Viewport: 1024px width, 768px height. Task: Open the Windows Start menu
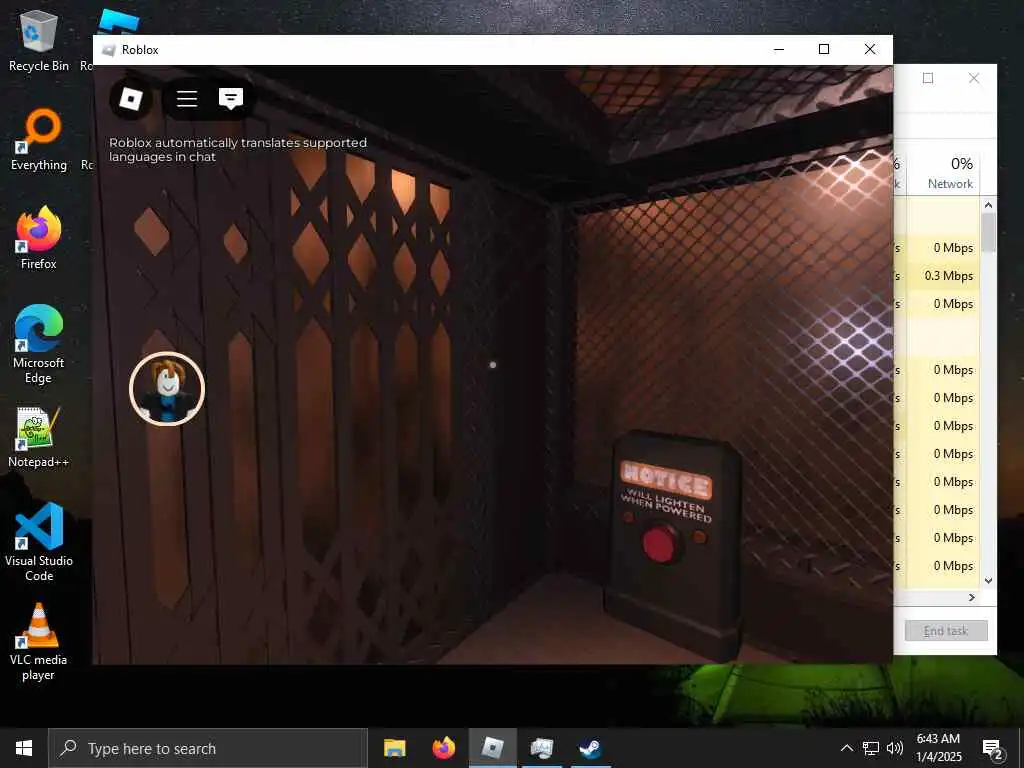pos(24,748)
